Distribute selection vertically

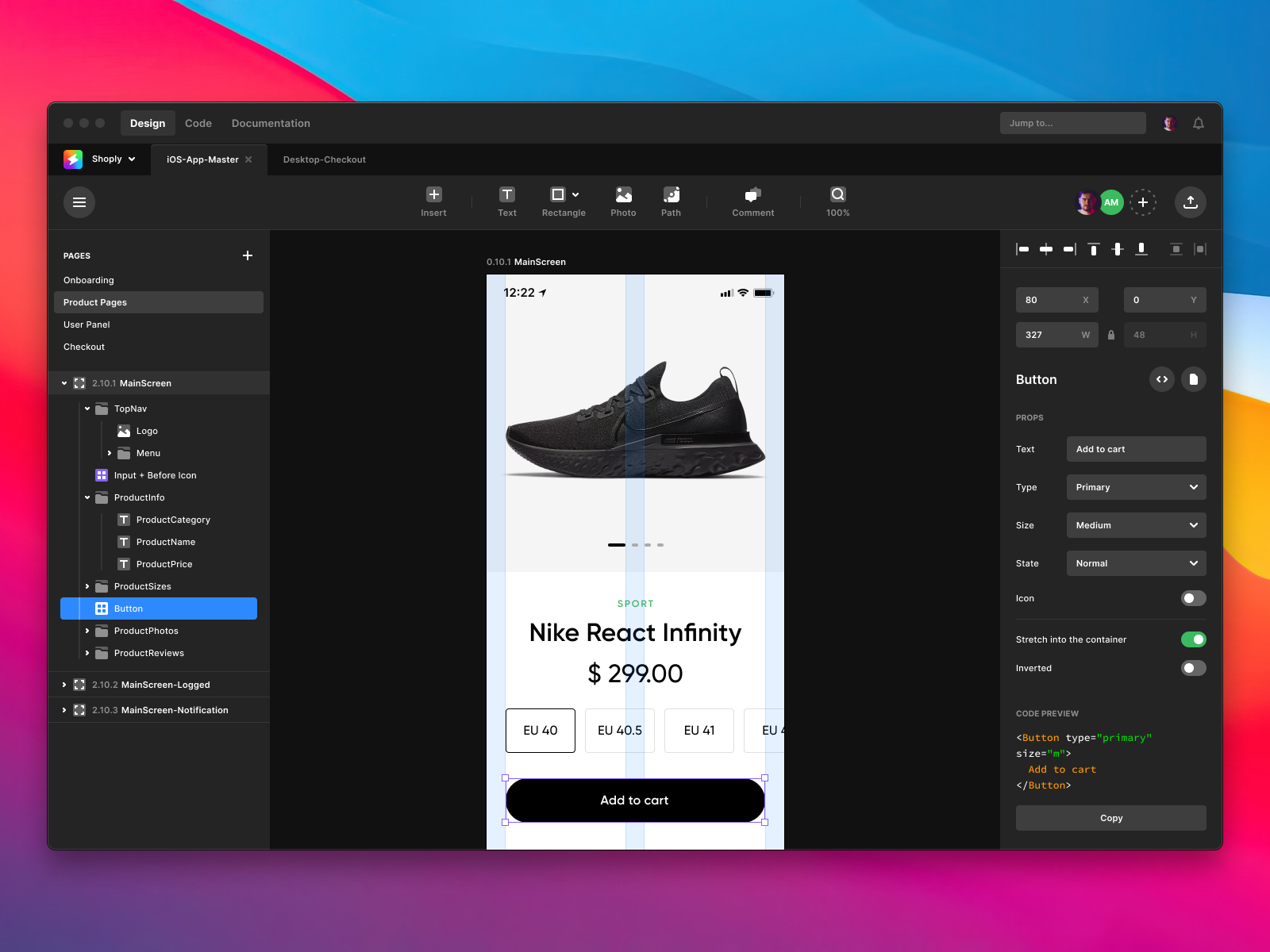click(1176, 249)
